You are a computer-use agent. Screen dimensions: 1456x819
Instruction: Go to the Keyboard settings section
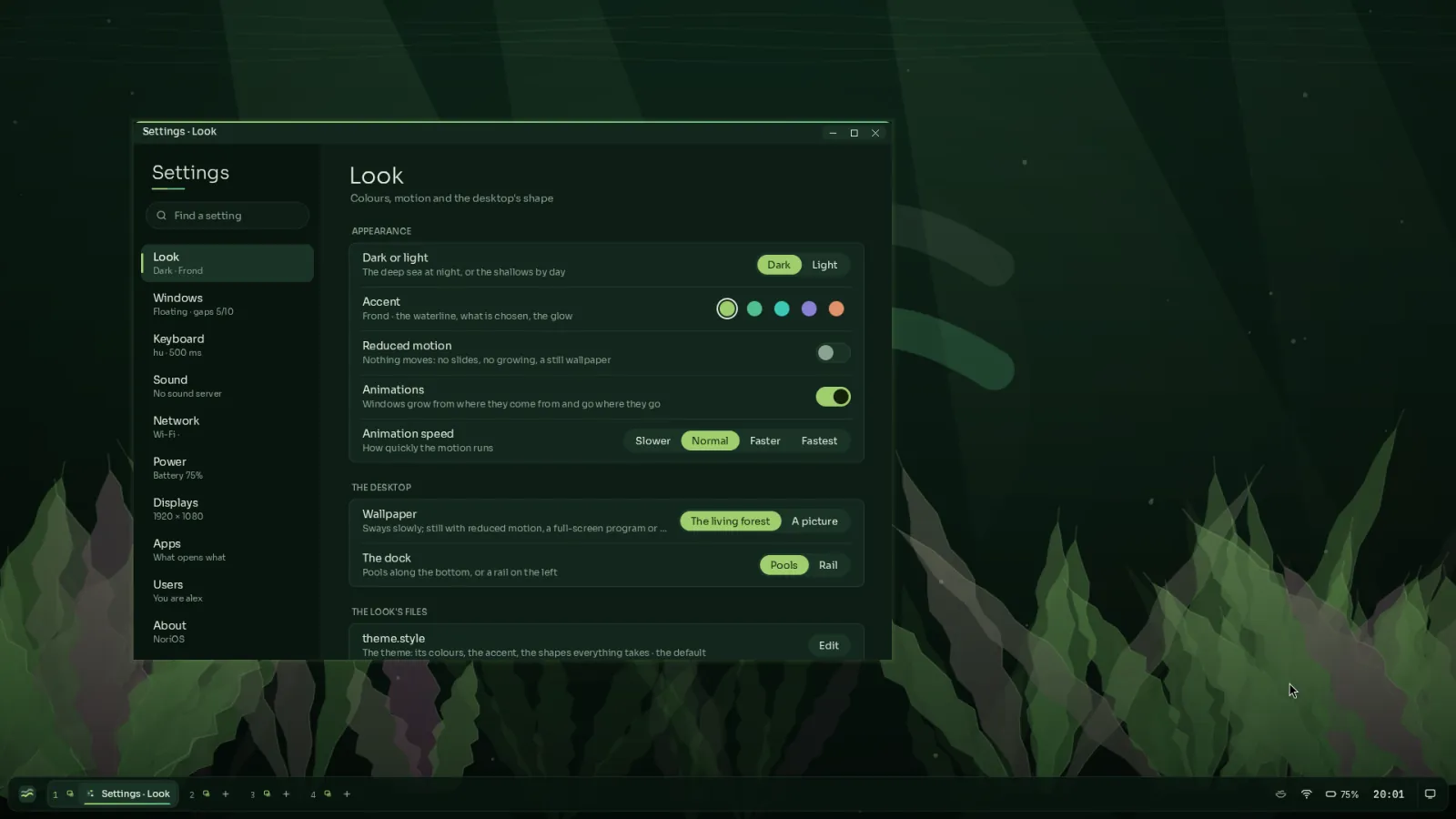(x=227, y=345)
